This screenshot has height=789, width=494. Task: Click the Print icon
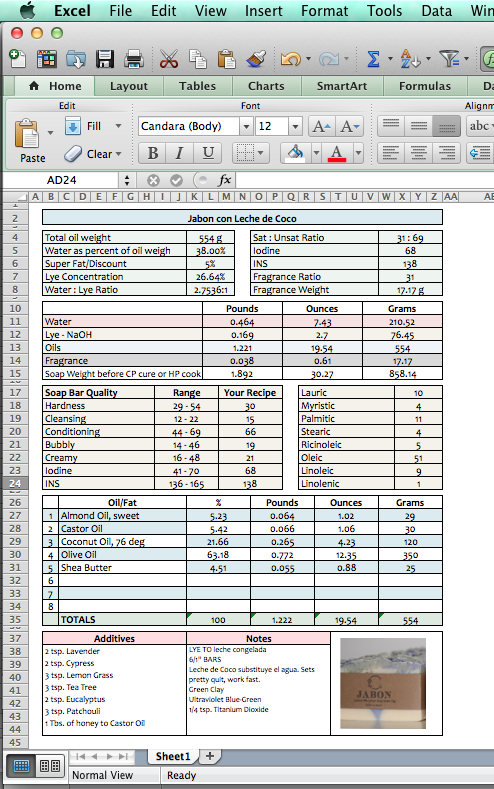coord(134,59)
